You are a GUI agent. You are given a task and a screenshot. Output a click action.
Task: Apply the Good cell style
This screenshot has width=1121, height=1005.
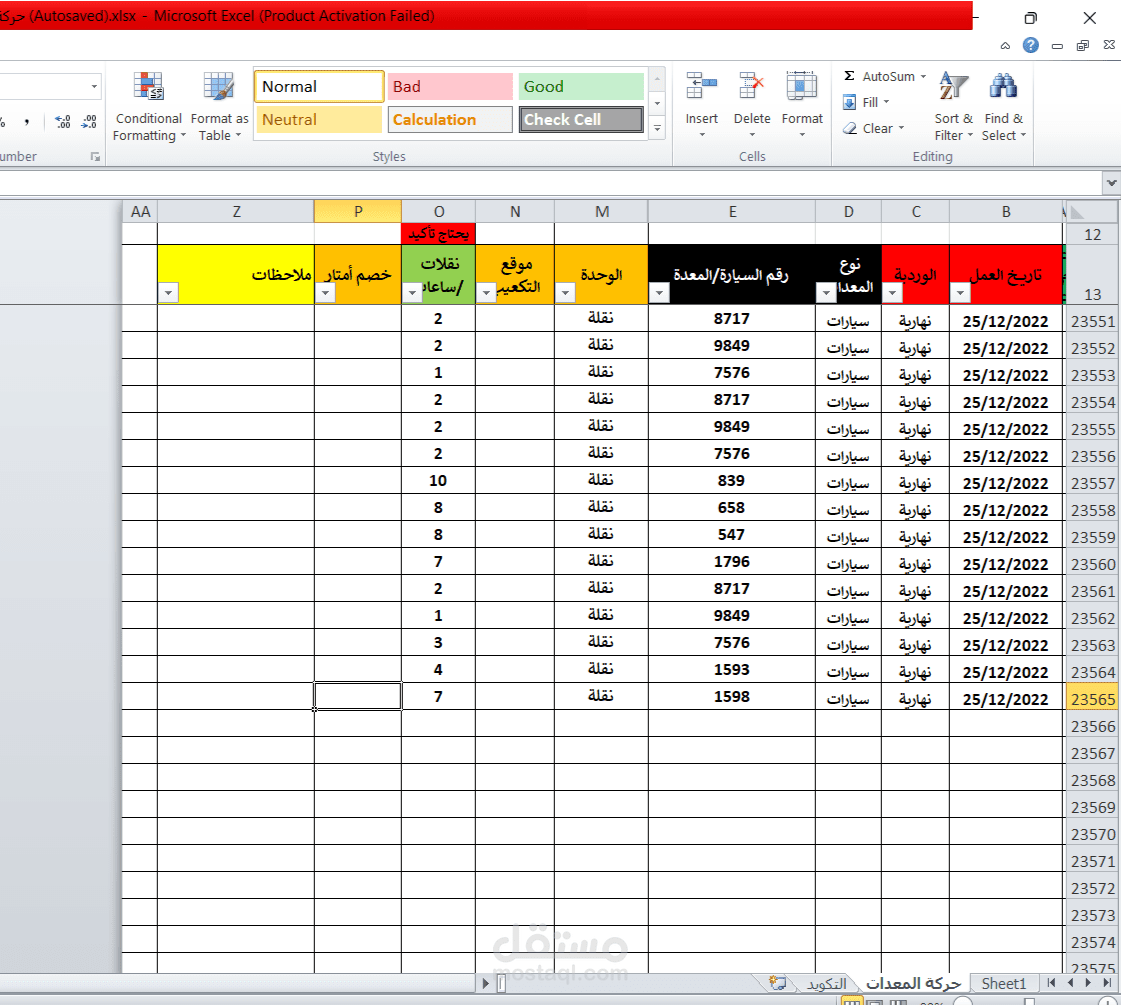[x=581, y=86]
